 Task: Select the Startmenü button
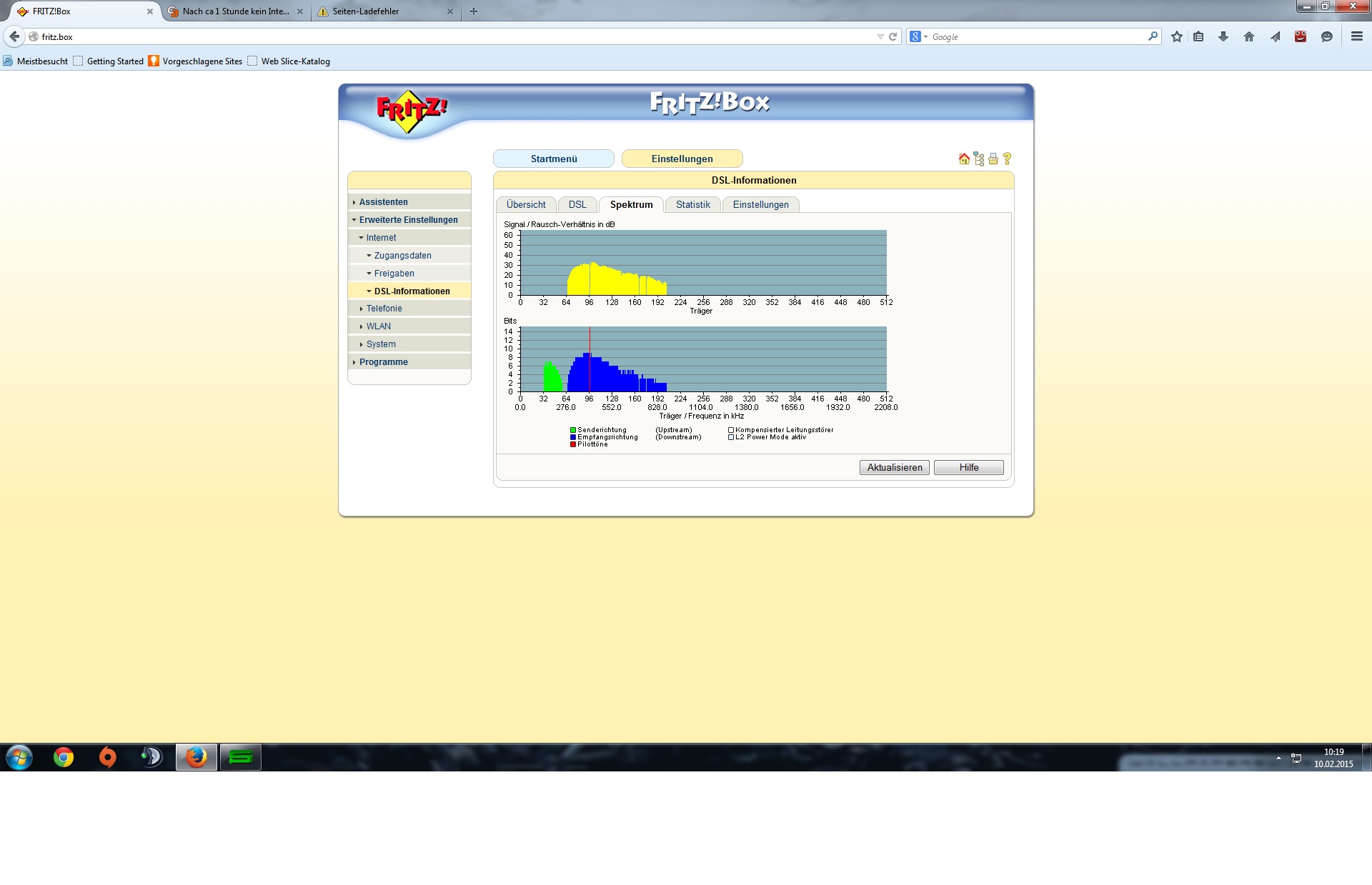(x=553, y=159)
